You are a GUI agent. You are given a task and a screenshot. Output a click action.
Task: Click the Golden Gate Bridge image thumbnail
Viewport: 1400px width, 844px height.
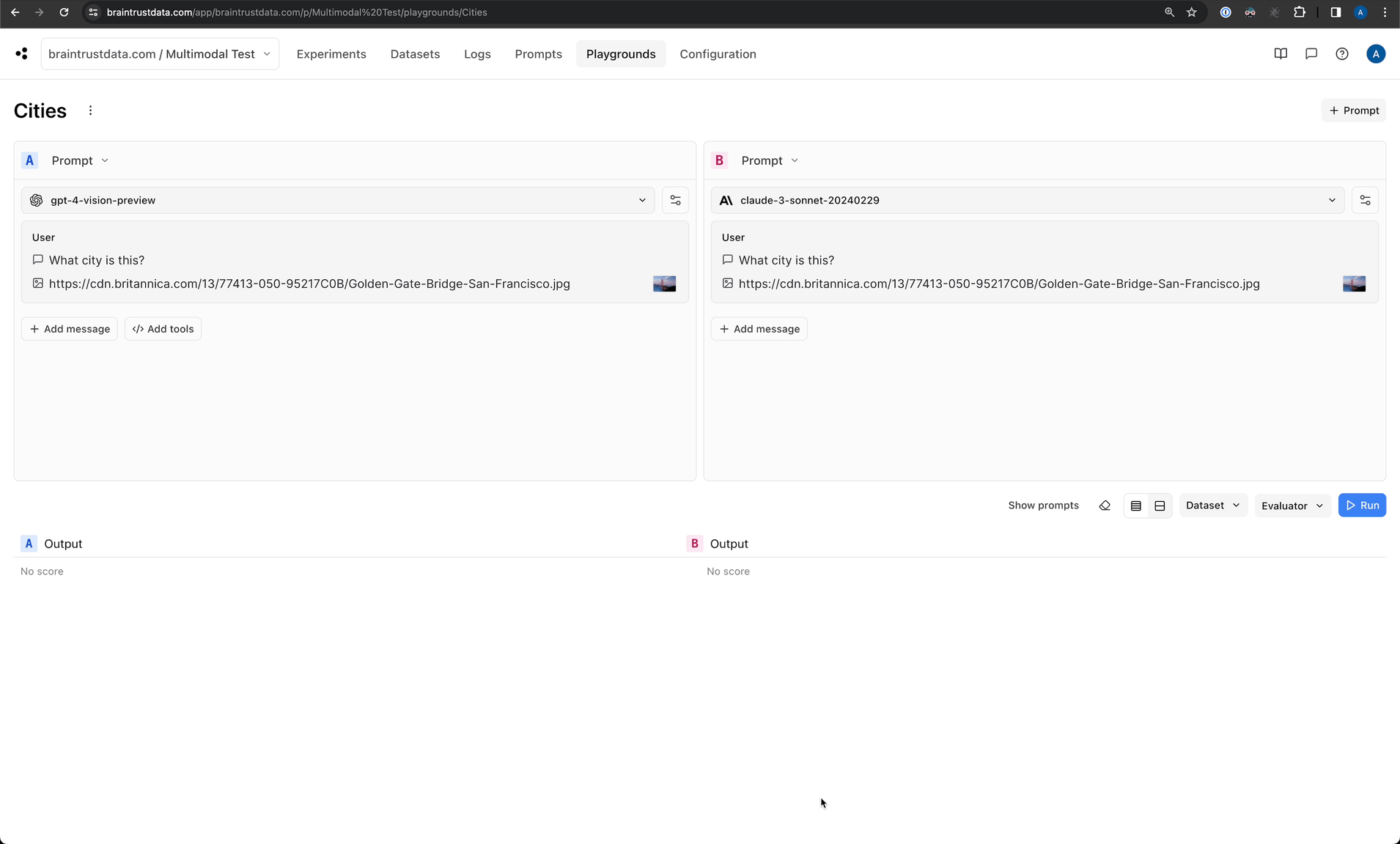664,284
